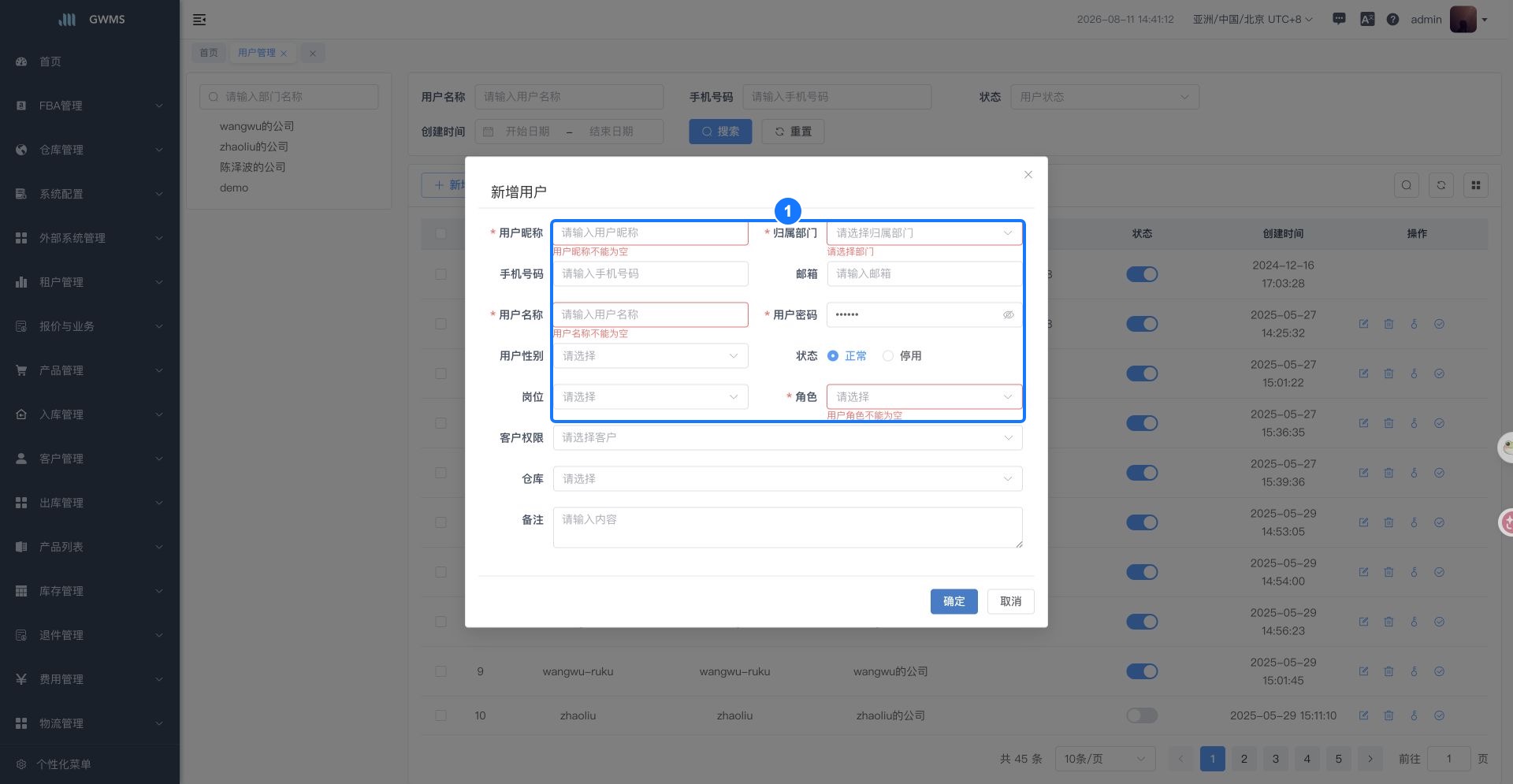Click the 个性化菜单 gear entry
Image resolution: width=1513 pixels, height=784 pixels.
(54, 764)
